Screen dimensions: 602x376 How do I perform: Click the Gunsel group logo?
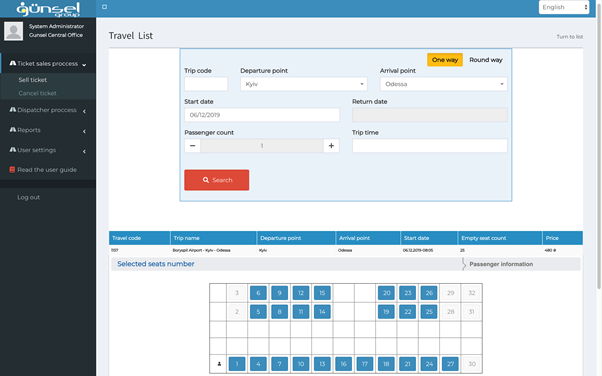coord(48,9)
